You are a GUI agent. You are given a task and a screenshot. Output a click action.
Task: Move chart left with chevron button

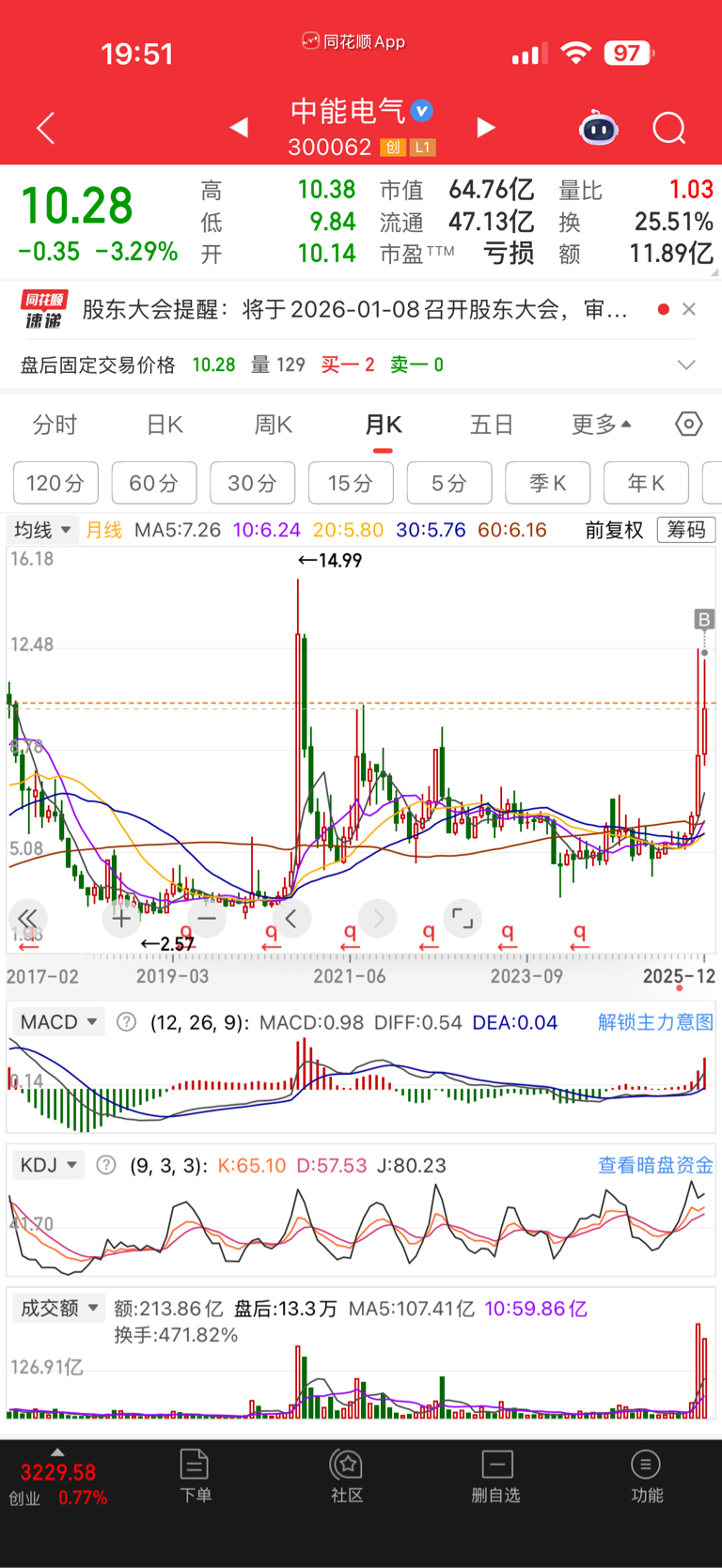tap(291, 918)
